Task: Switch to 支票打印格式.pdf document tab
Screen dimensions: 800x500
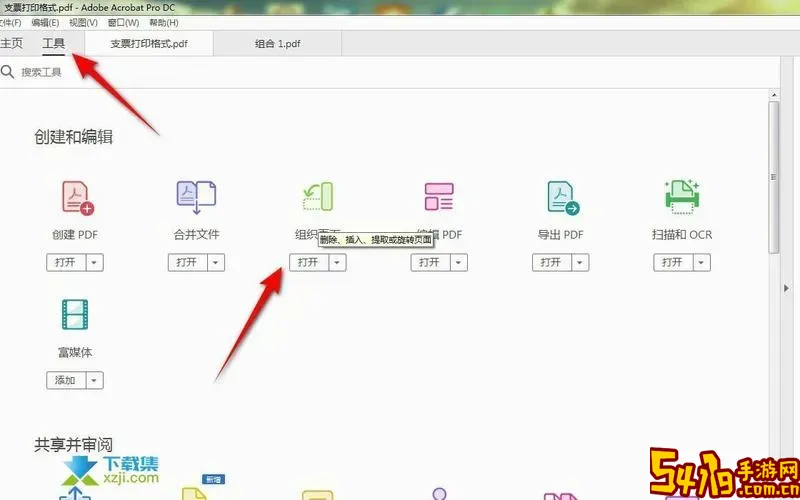Action: coord(149,44)
